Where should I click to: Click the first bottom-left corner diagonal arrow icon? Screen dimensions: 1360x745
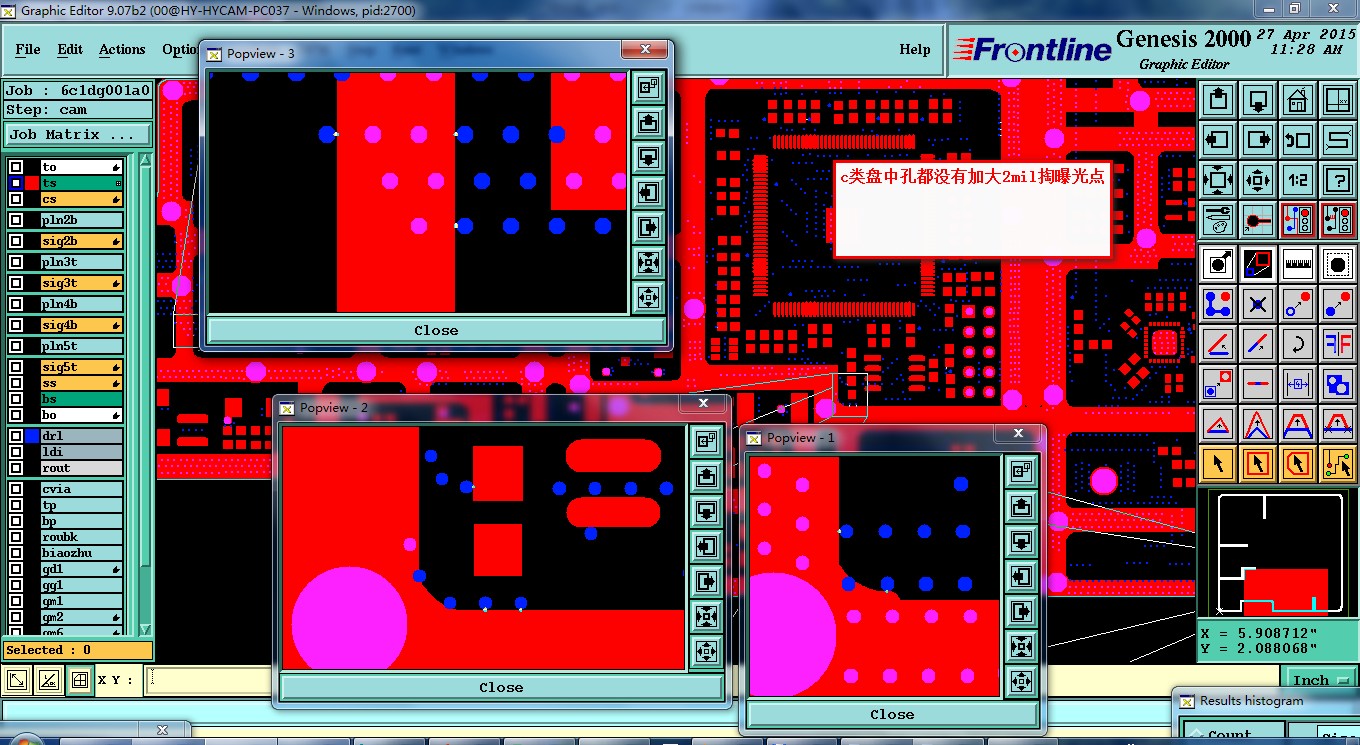(x=18, y=681)
